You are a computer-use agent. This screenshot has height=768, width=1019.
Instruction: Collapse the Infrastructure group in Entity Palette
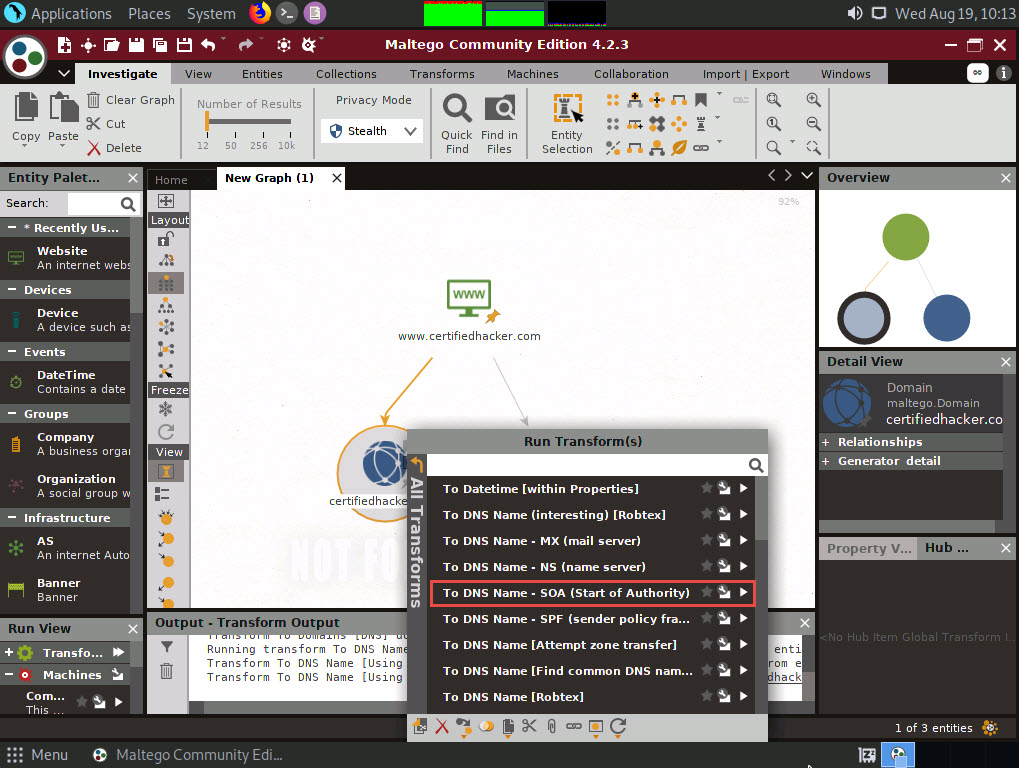(12, 518)
